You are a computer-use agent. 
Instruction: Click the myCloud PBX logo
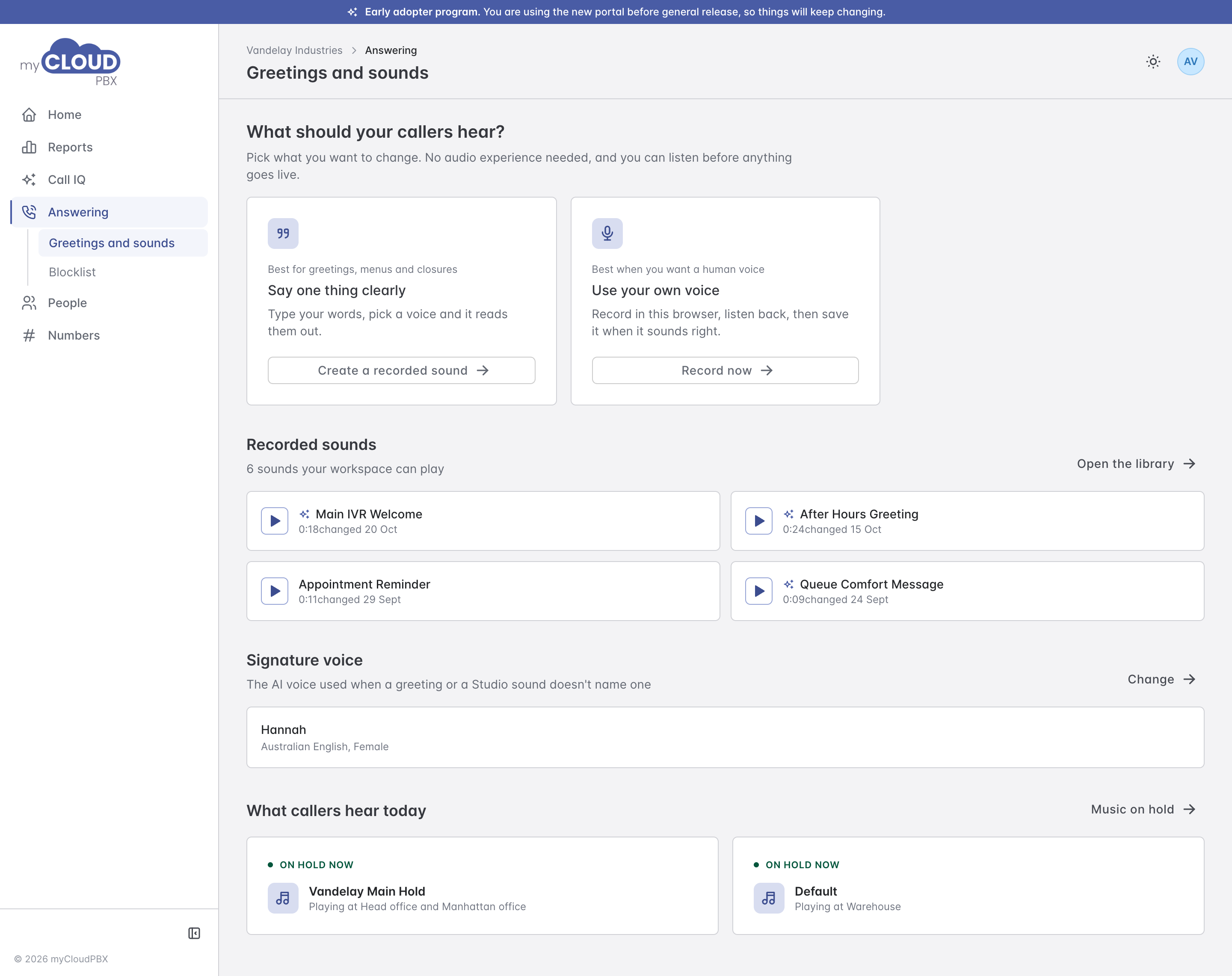click(70, 62)
